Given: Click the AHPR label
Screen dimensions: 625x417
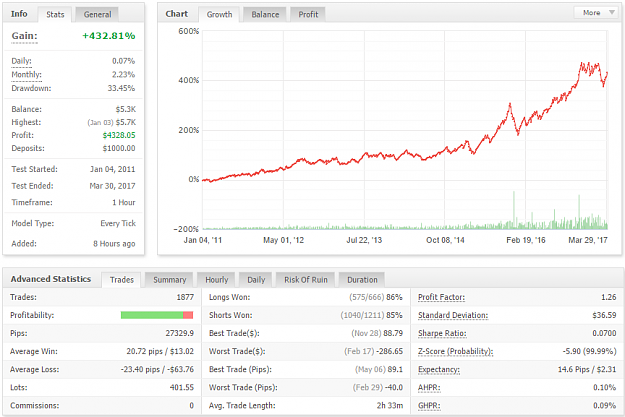Looking at the screenshot, I should [x=429, y=387].
